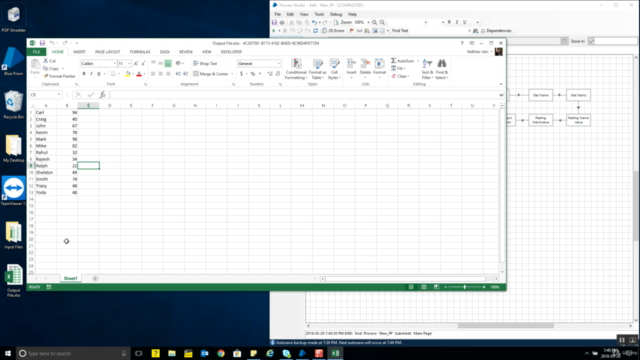Viewport: 640px width, 360px height.
Task: Click the yellow fill color swatch
Action: click(x=128, y=74)
